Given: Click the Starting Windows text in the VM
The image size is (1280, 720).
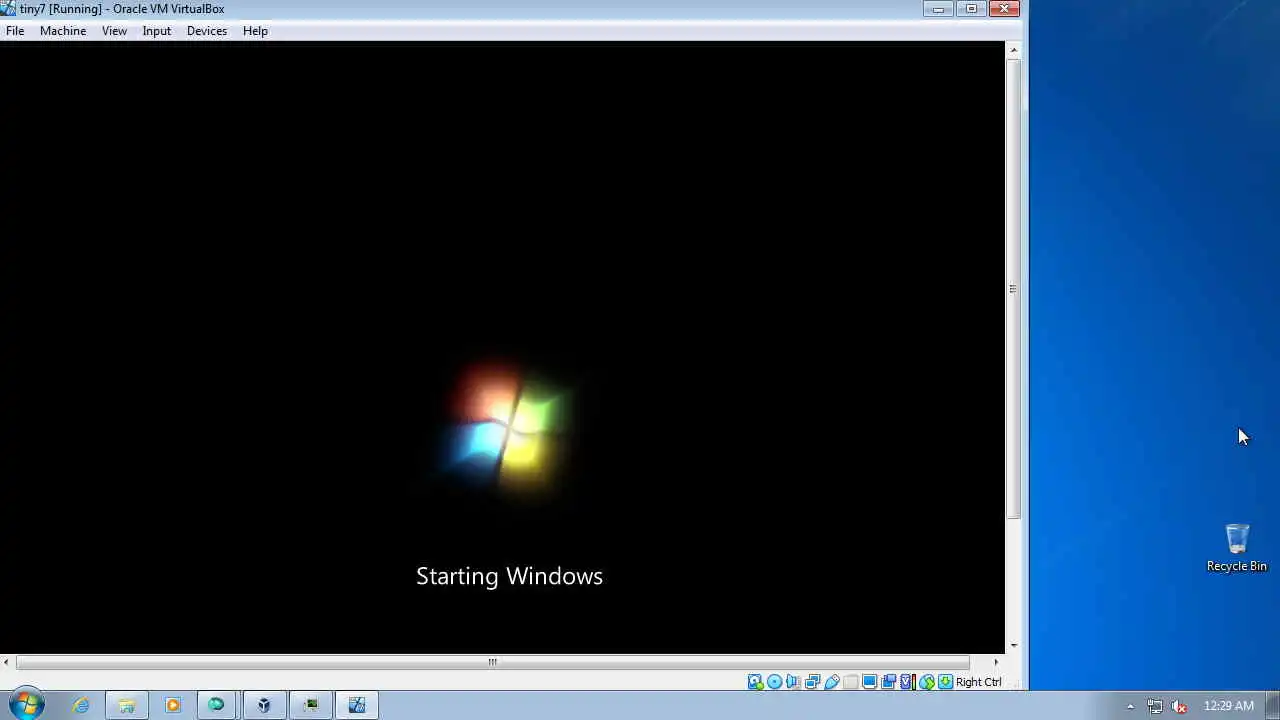Looking at the screenshot, I should (x=509, y=576).
